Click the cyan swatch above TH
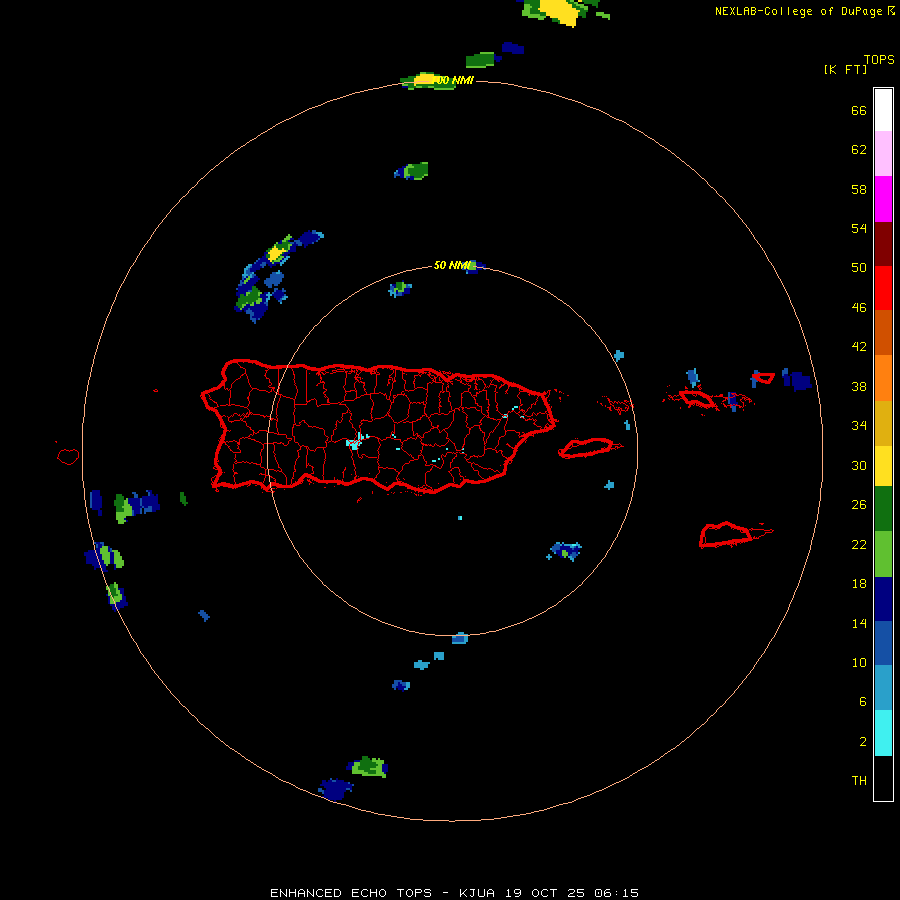900x900 pixels. (883, 733)
